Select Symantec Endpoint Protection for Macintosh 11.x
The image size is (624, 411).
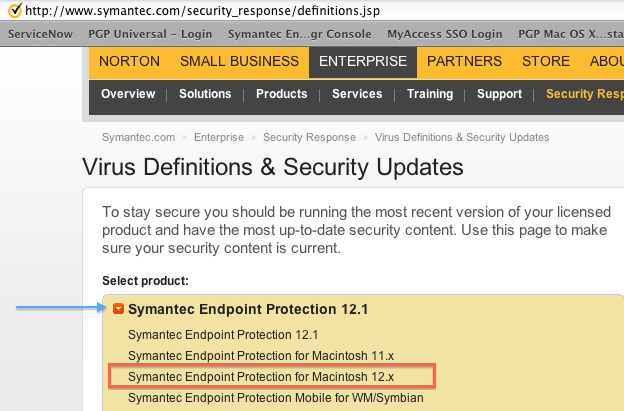point(261,355)
